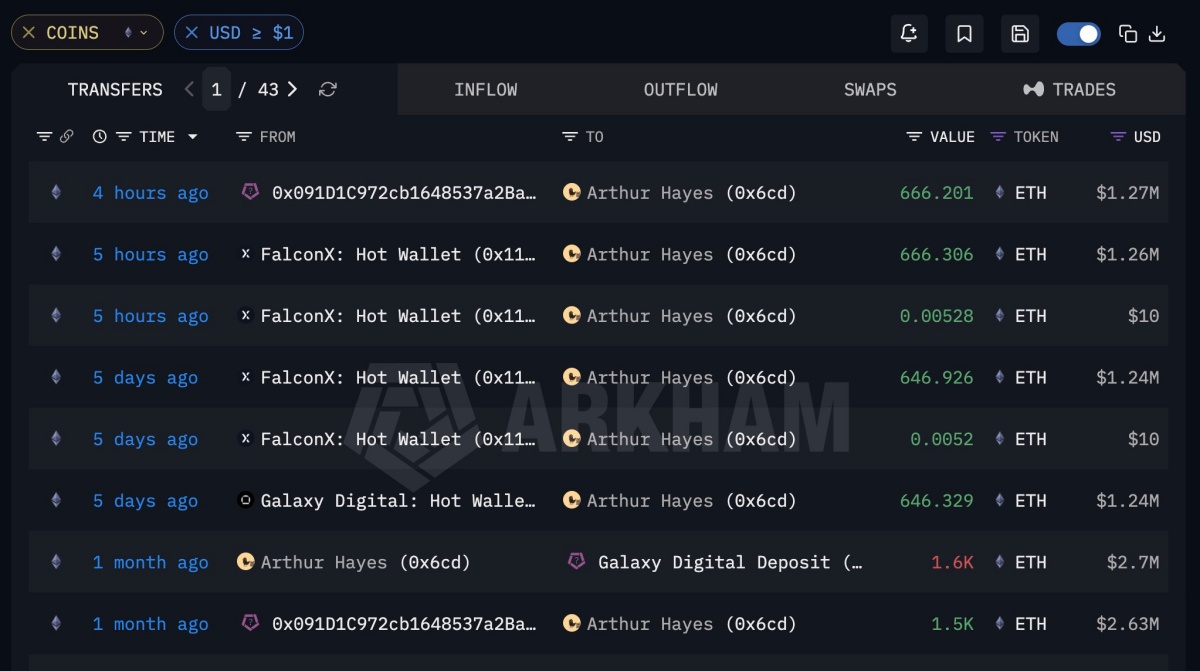This screenshot has width=1200, height=671.
Task: Open the COINS filter dropdown
Action: [x=136, y=33]
